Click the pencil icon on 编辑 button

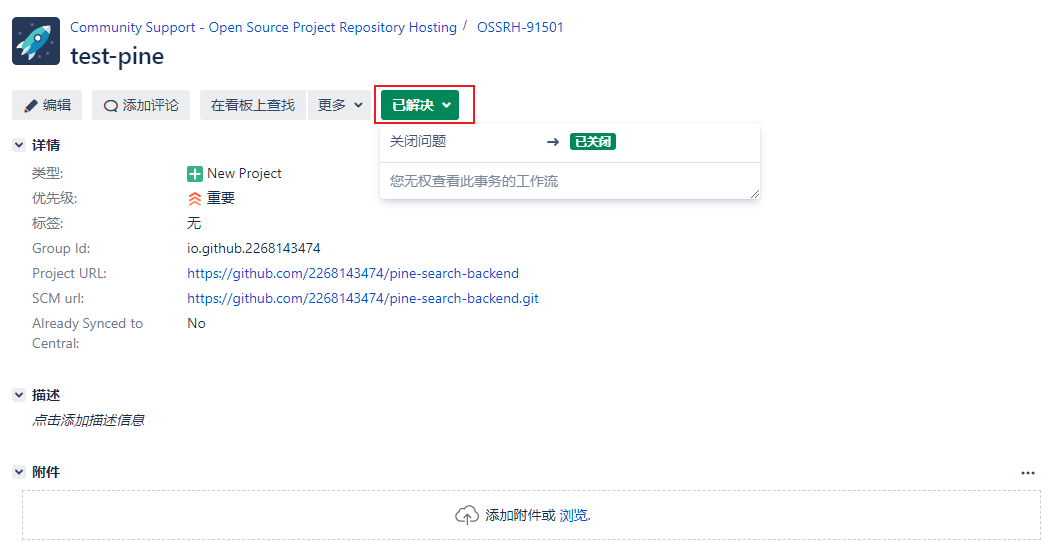click(x=31, y=106)
